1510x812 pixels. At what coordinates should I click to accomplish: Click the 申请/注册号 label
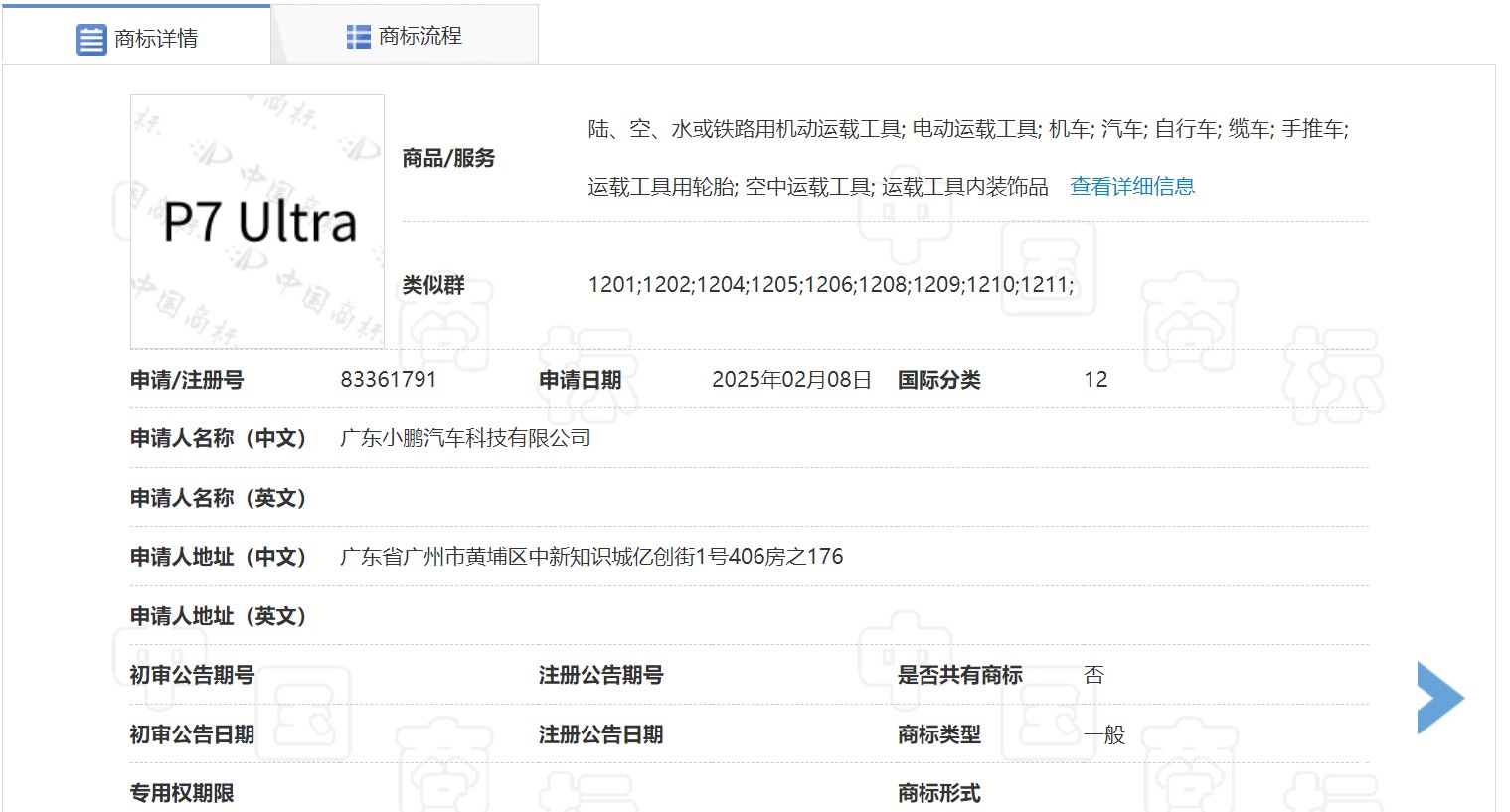(187, 380)
